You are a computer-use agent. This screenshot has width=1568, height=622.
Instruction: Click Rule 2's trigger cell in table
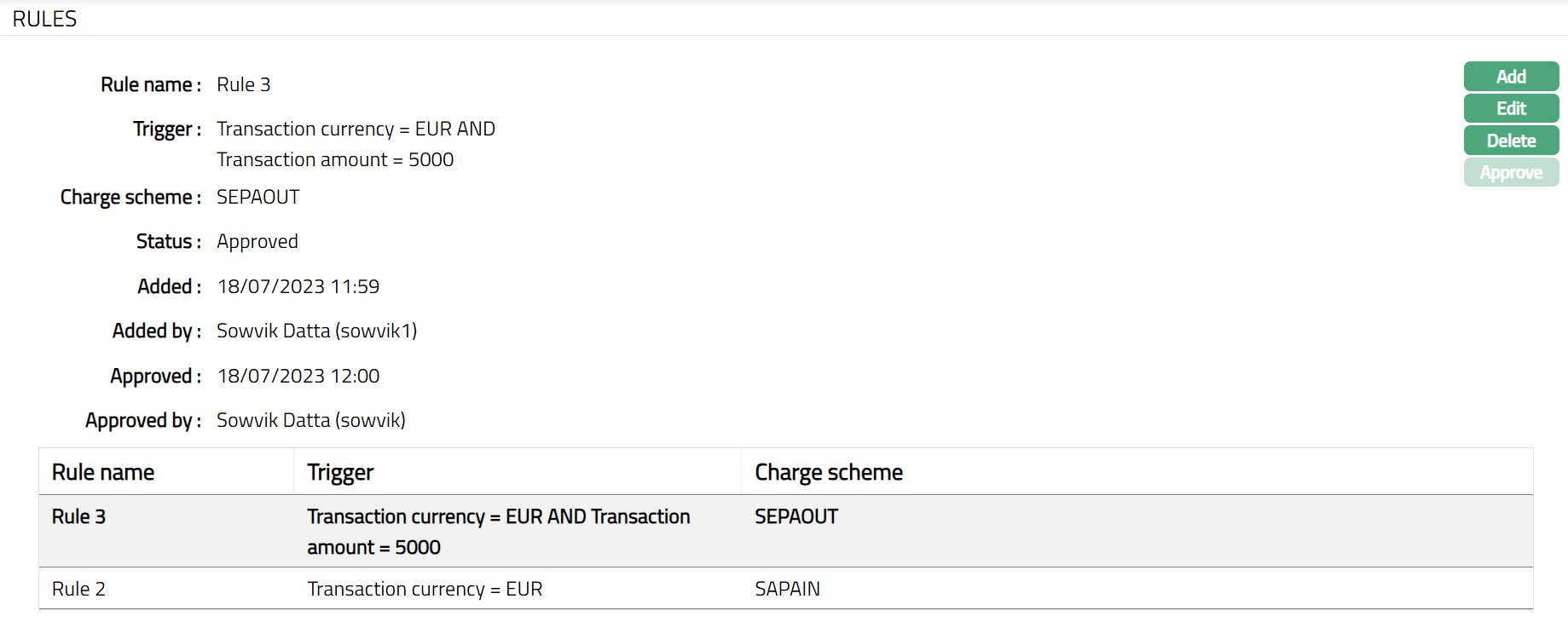pyautogui.click(x=425, y=589)
